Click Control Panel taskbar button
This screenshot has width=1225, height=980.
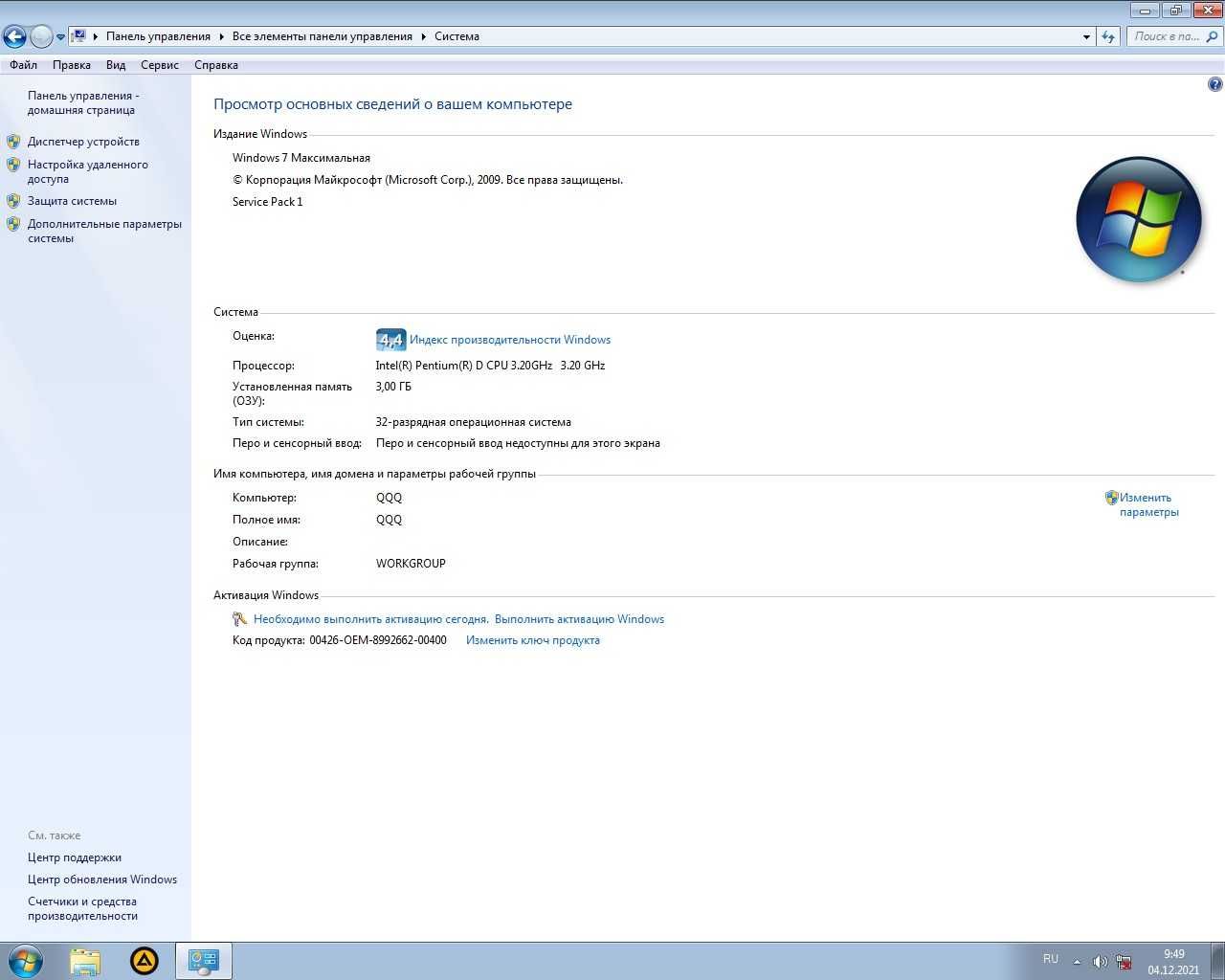204,961
